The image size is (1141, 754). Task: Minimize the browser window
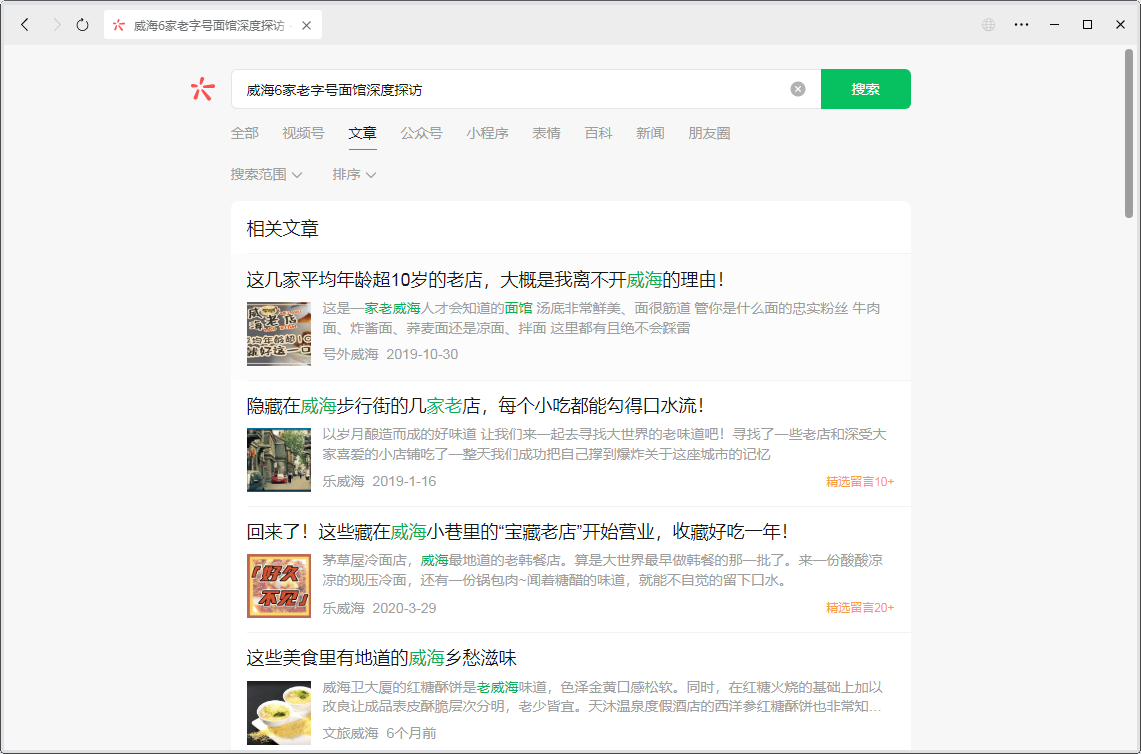click(1054, 25)
